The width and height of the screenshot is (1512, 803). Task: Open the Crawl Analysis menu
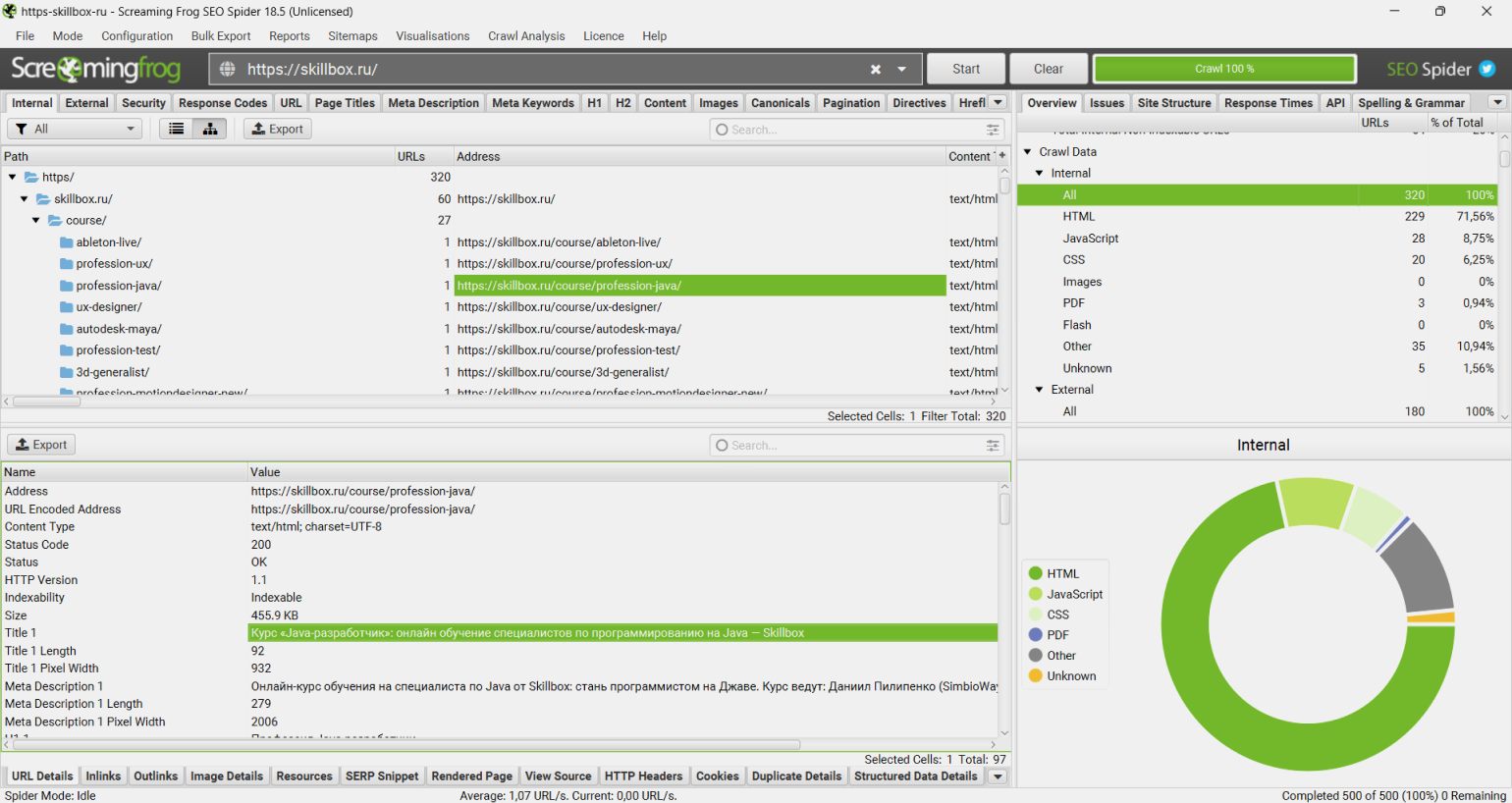point(526,36)
